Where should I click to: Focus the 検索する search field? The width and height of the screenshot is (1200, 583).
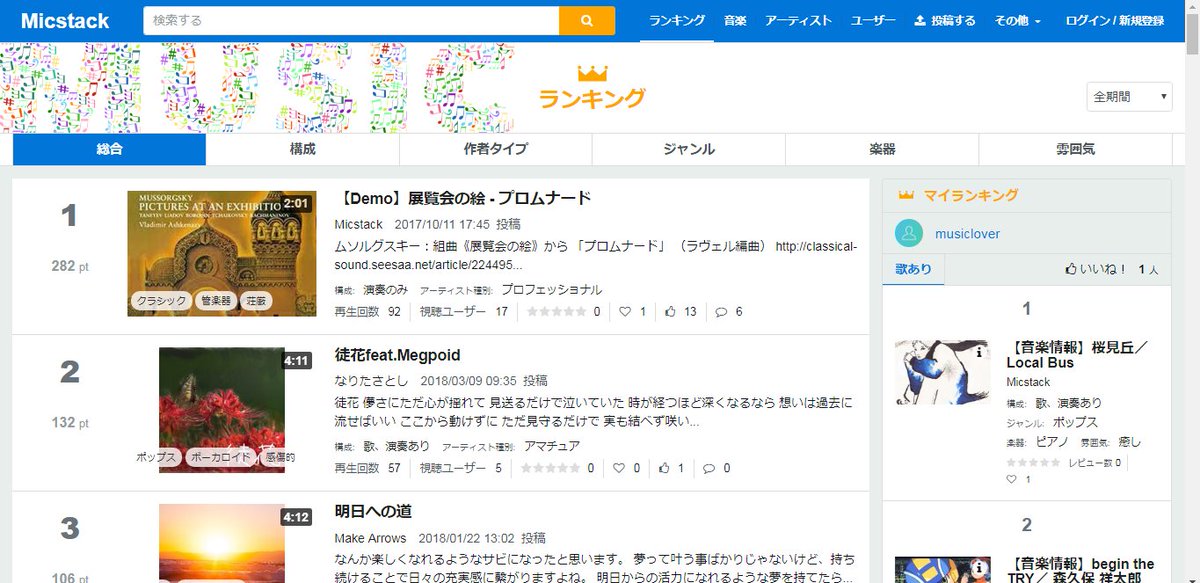click(x=351, y=20)
